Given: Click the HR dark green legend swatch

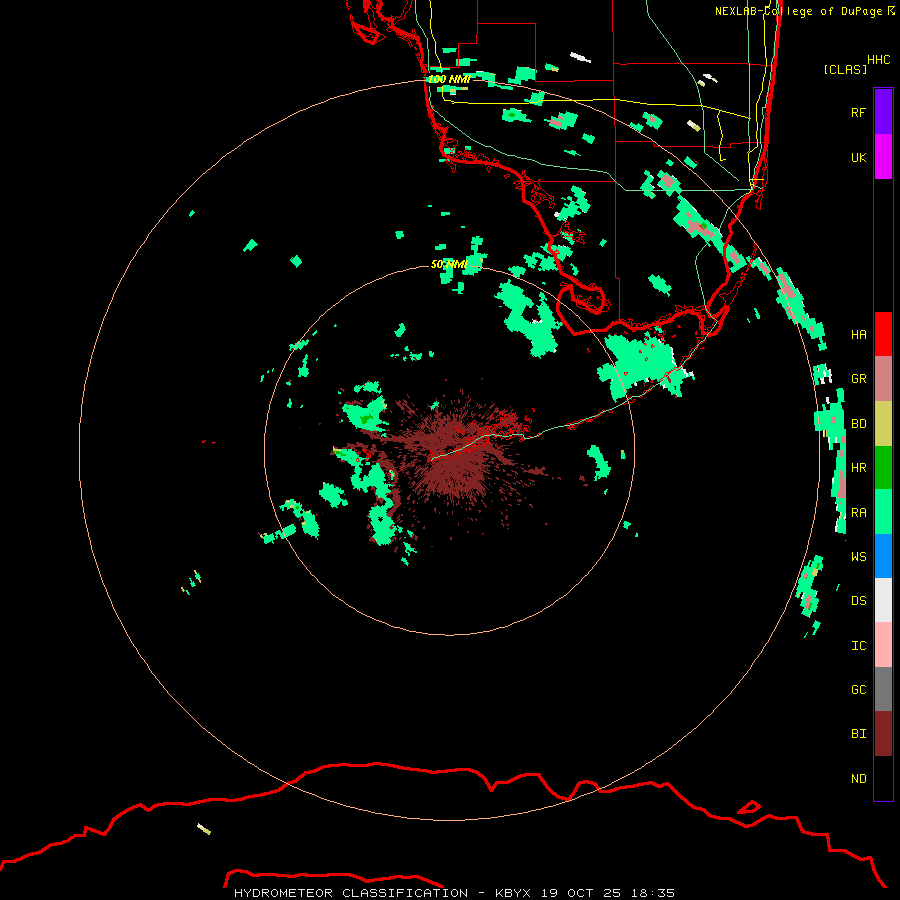Looking at the screenshot, I should coord(883,467).
